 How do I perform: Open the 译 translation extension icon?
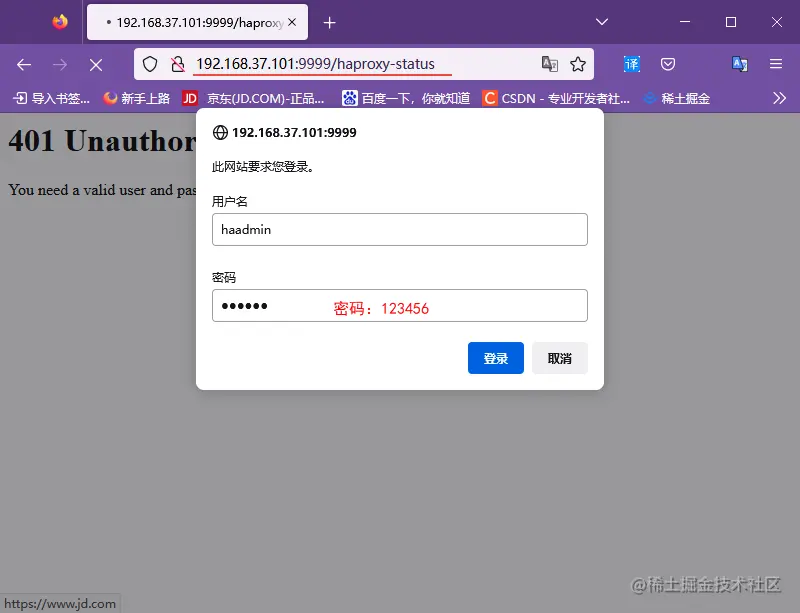click(631, 63)
